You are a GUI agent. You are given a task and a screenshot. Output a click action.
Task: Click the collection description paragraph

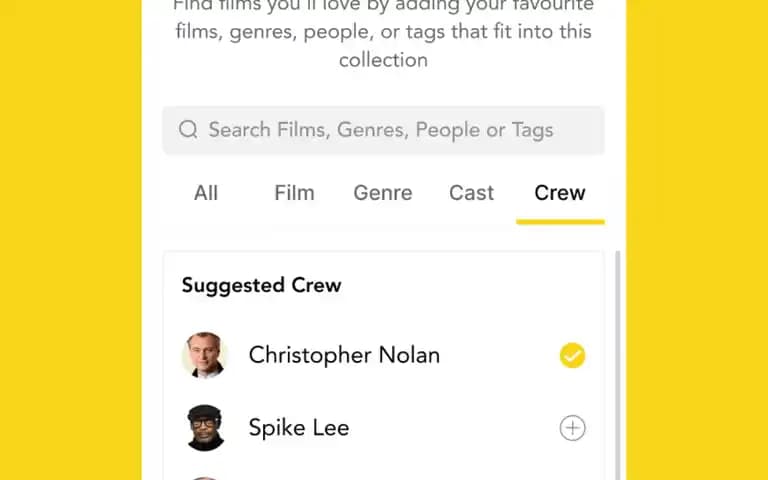click(384, 32)
